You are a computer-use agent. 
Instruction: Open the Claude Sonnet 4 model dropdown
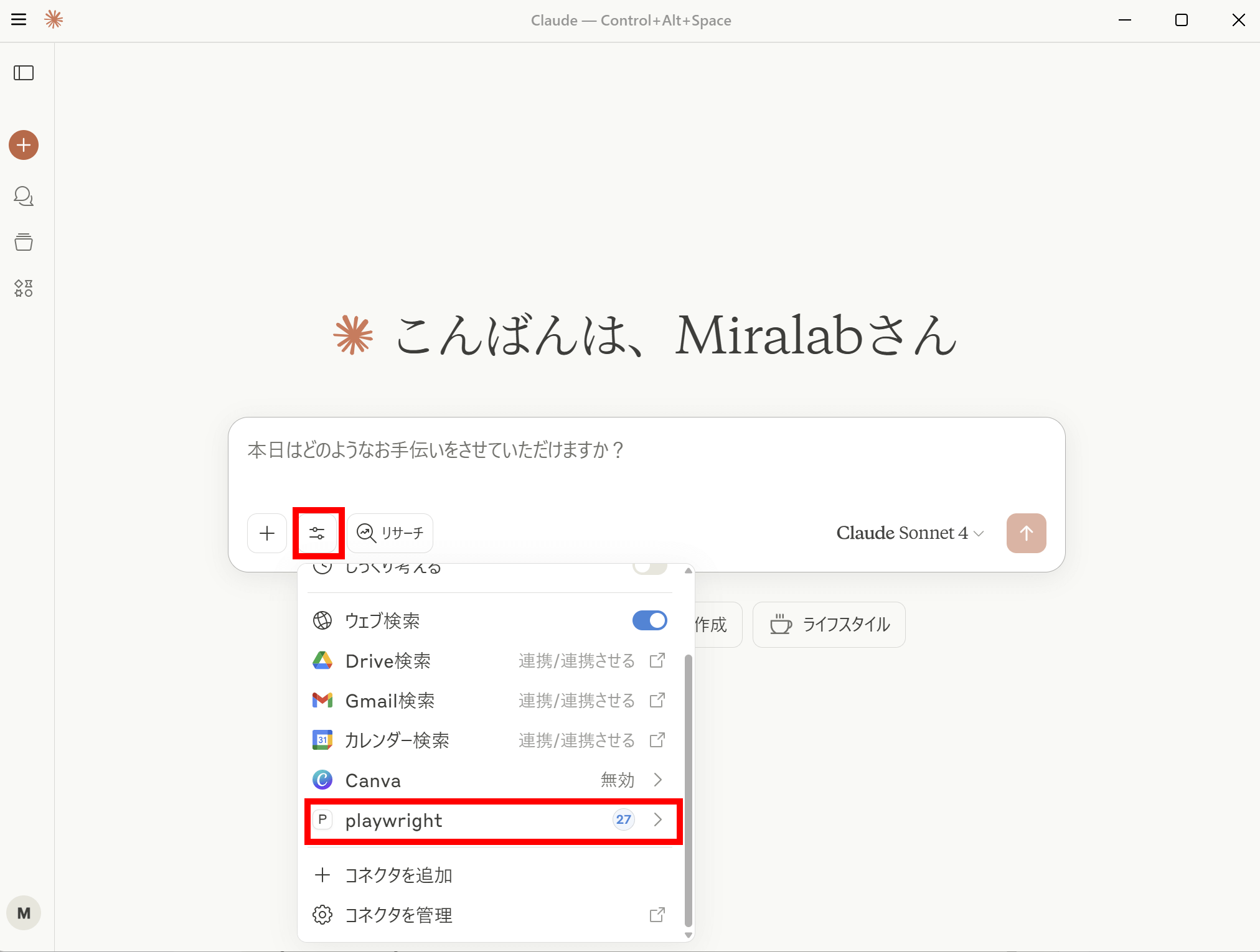[x=910, y=533]
